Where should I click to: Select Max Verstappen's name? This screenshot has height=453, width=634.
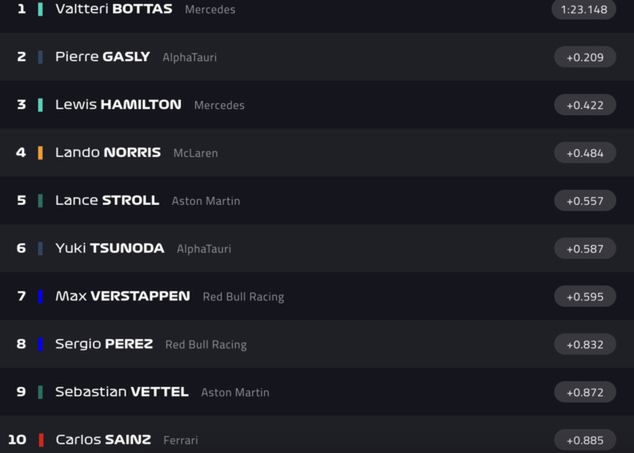(x=122, y=296)
